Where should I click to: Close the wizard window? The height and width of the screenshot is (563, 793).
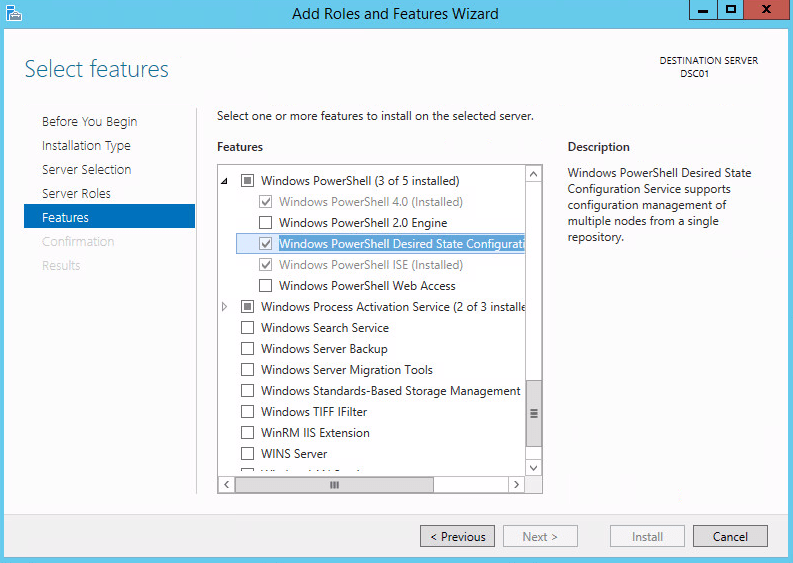pyautogui.click(x=766, y=10)
